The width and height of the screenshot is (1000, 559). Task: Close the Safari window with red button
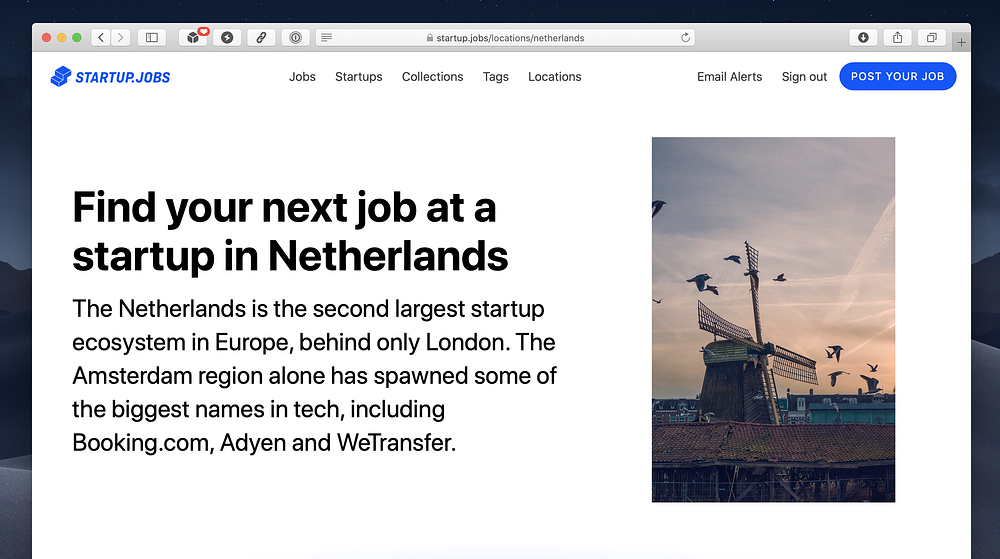(47, 38)
